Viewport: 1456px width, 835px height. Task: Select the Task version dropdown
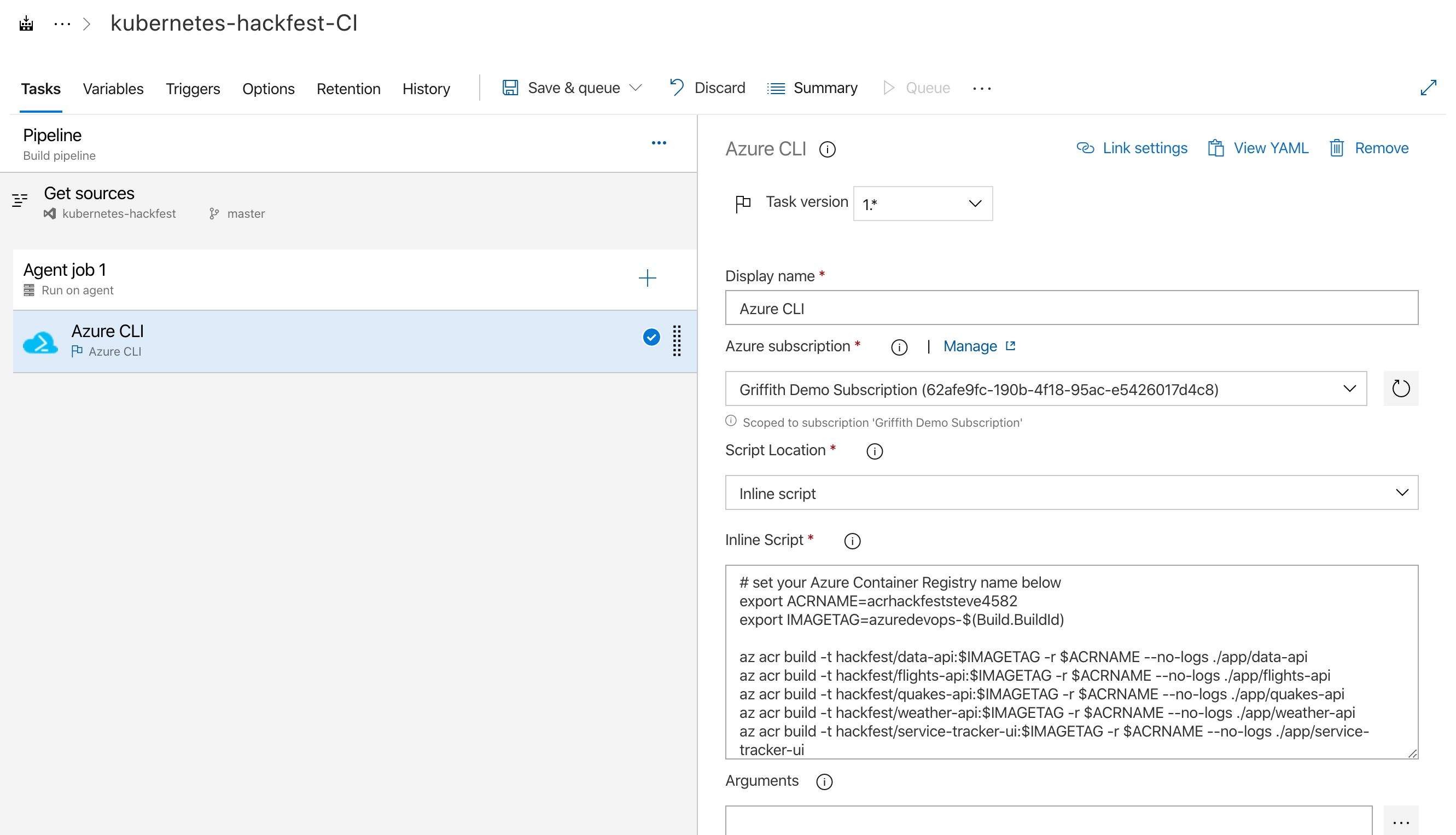point(921,202)
